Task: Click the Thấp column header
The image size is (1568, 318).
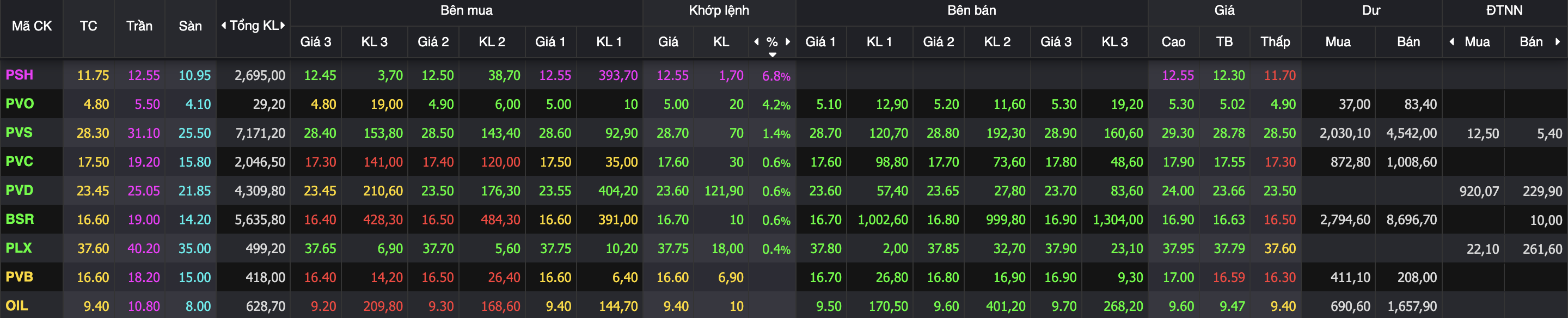Action: [1275, 41]
